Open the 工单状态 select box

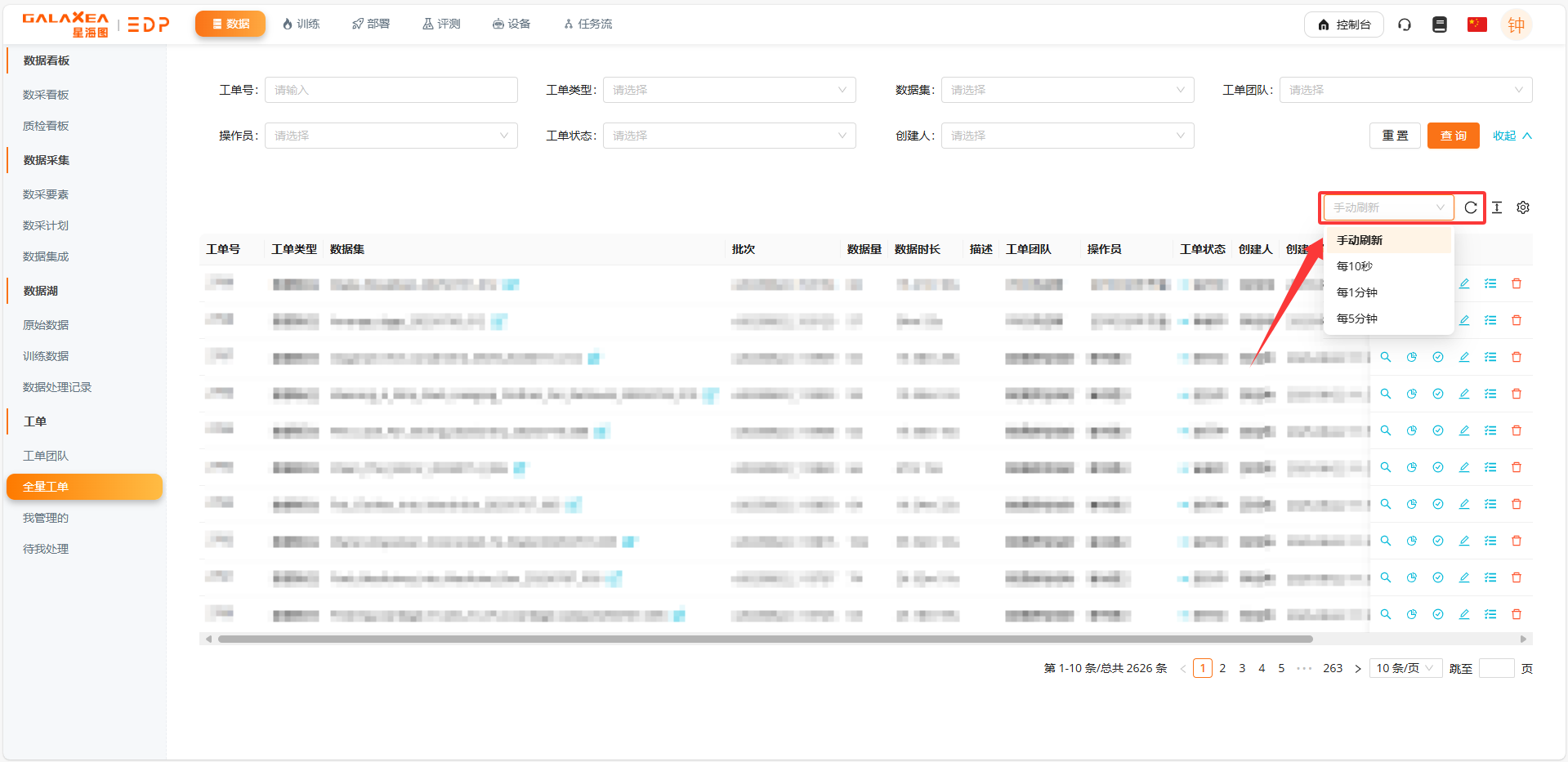coord(729,136)
